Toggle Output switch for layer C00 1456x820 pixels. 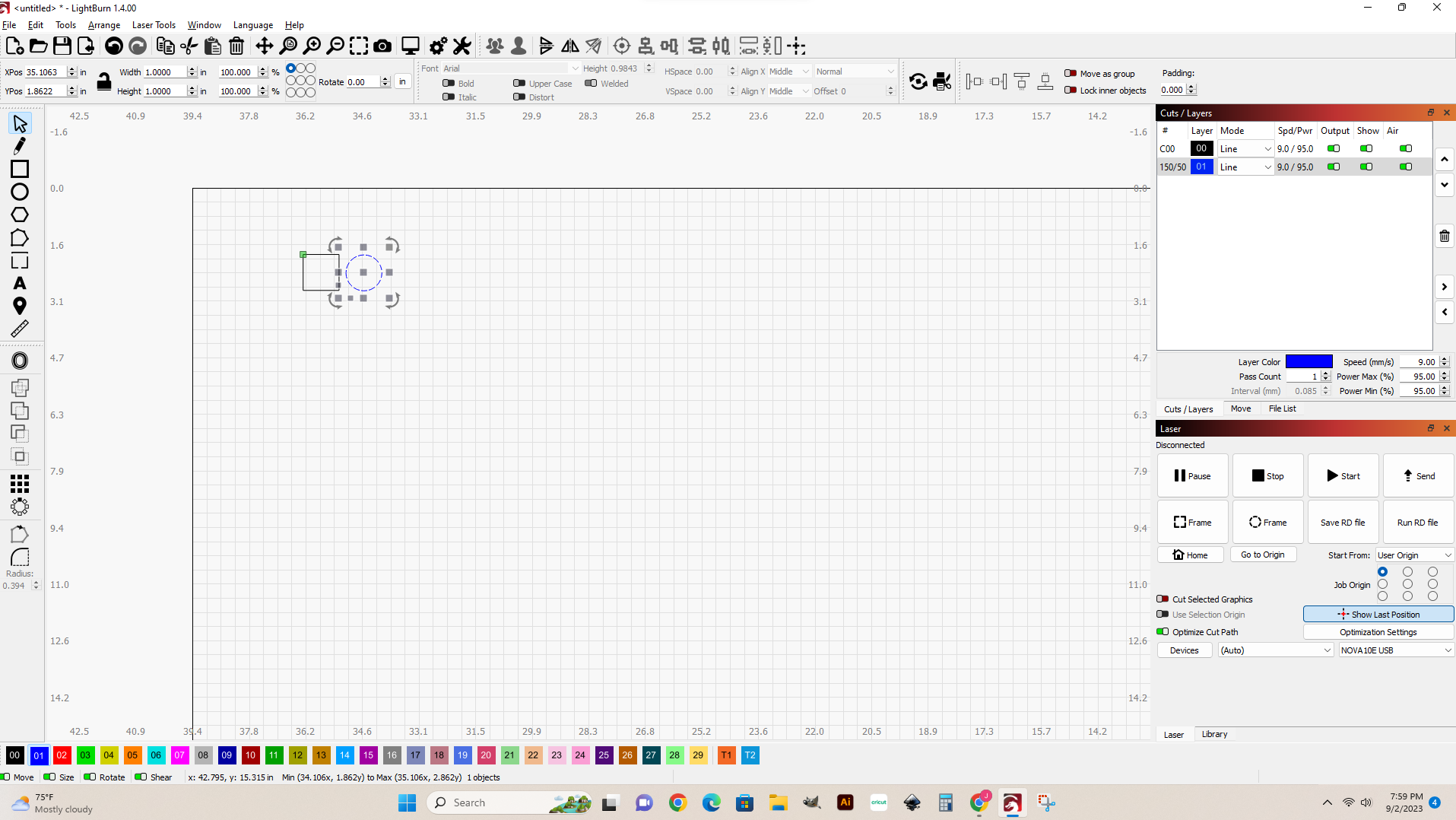(x=1334, y=148)
